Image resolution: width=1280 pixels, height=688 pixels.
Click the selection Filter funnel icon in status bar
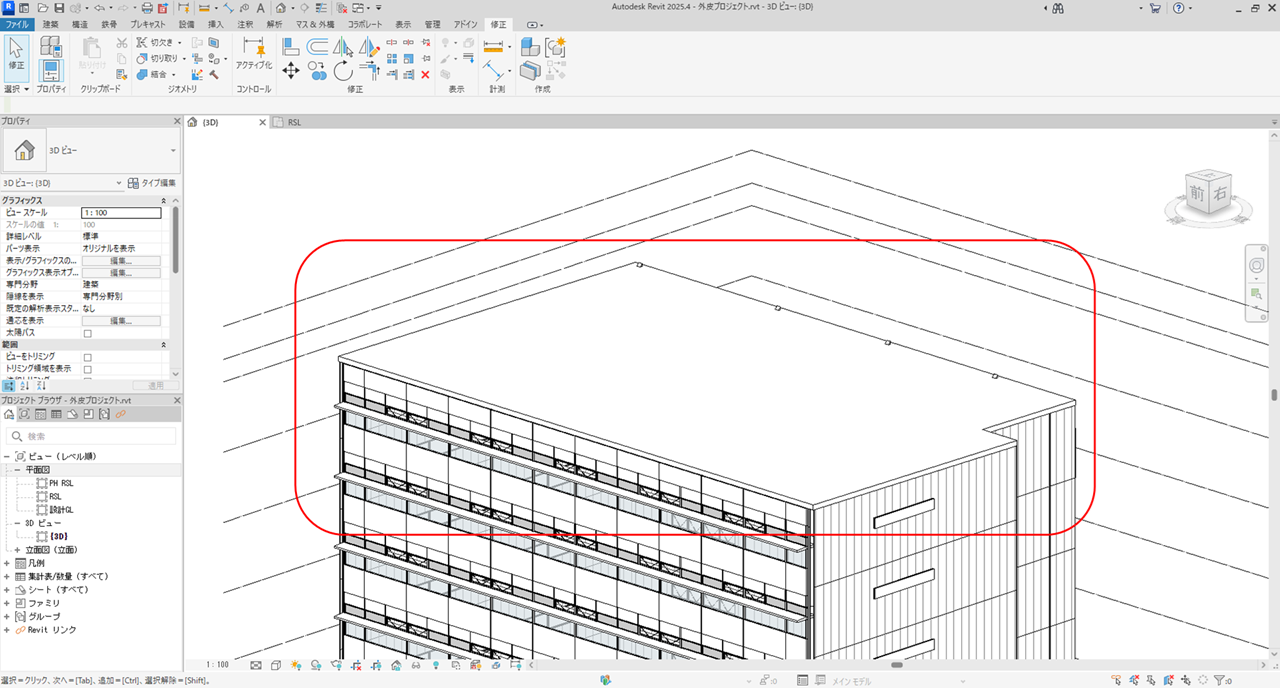pyautogui.click(x=1219, y=680)
